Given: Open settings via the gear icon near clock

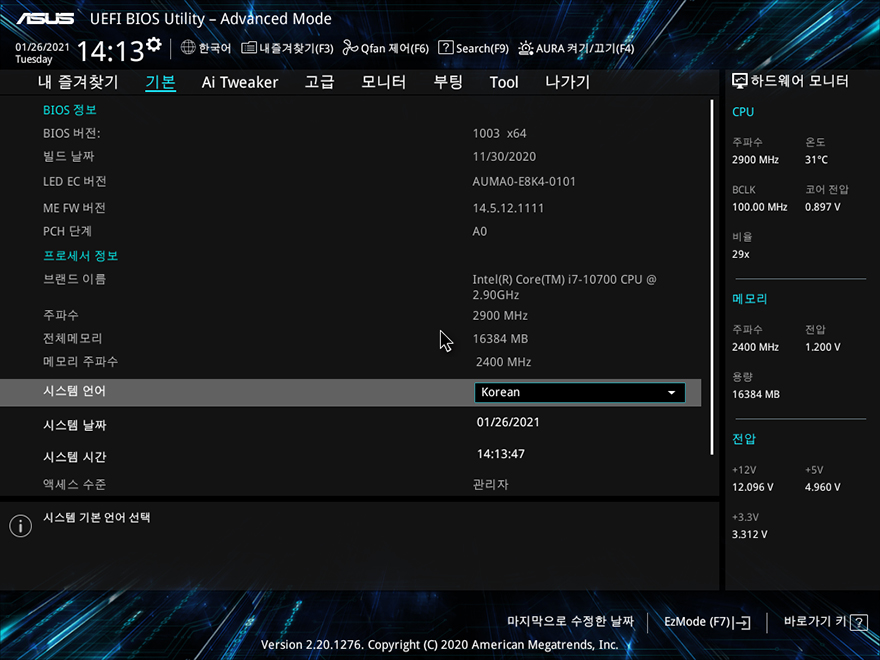Looking at the screenshot, I should tap(154, 44).
